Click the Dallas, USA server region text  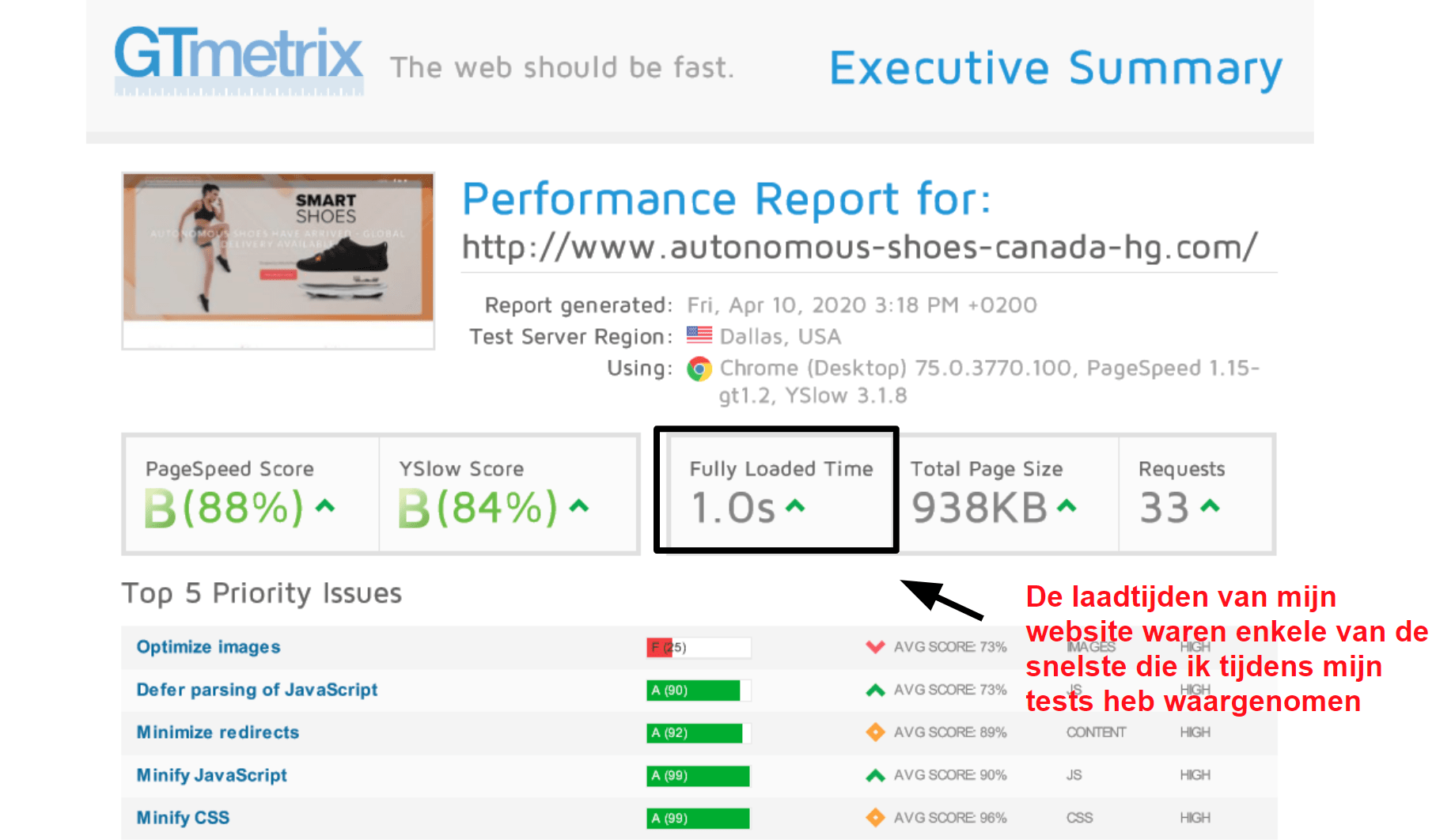click(x=780, y=337)
